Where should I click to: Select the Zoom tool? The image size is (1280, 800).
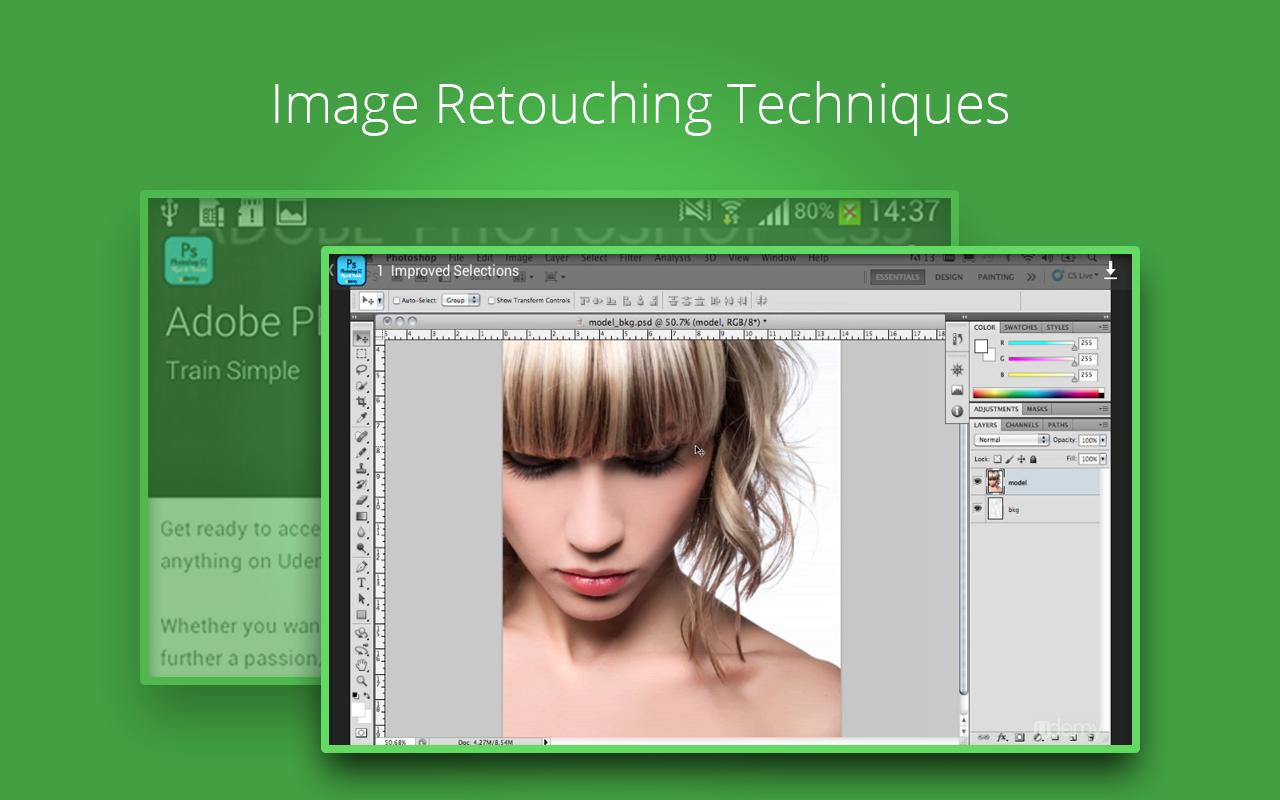click(x=361, y=680)
